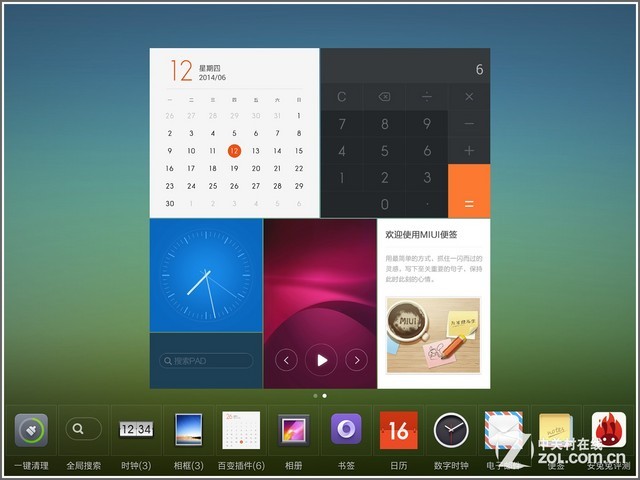Tap the backspace key on calculator
Viewport: 640px width, 480px height.
click(x=384, y=97)
